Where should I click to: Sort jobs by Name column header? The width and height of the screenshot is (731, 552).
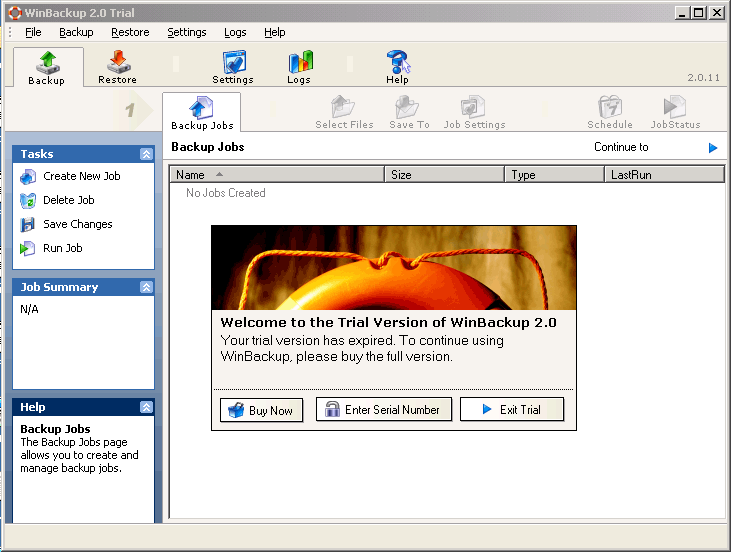pos(277,175)
